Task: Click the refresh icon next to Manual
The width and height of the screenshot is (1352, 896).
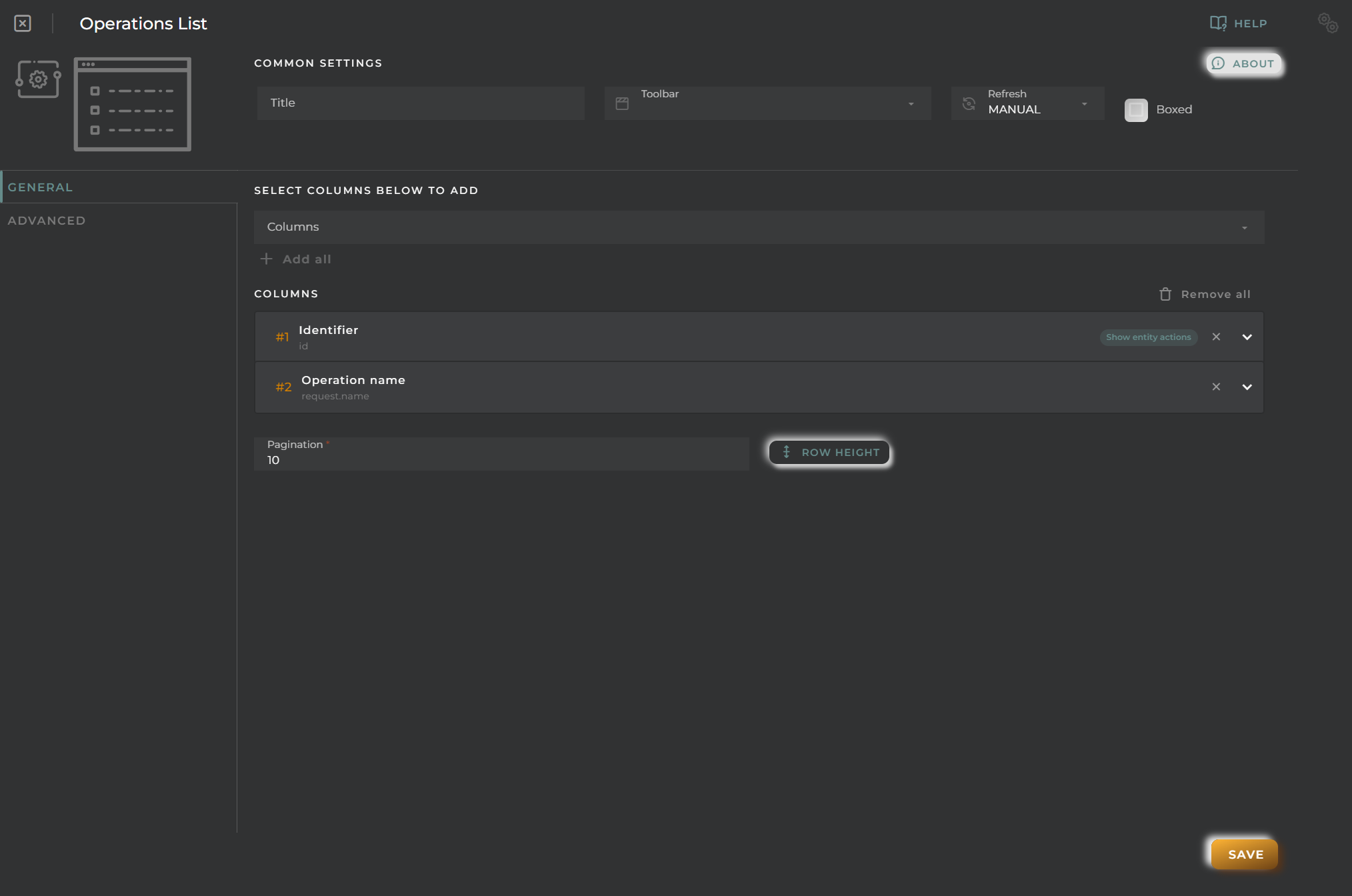Action: 969,103
